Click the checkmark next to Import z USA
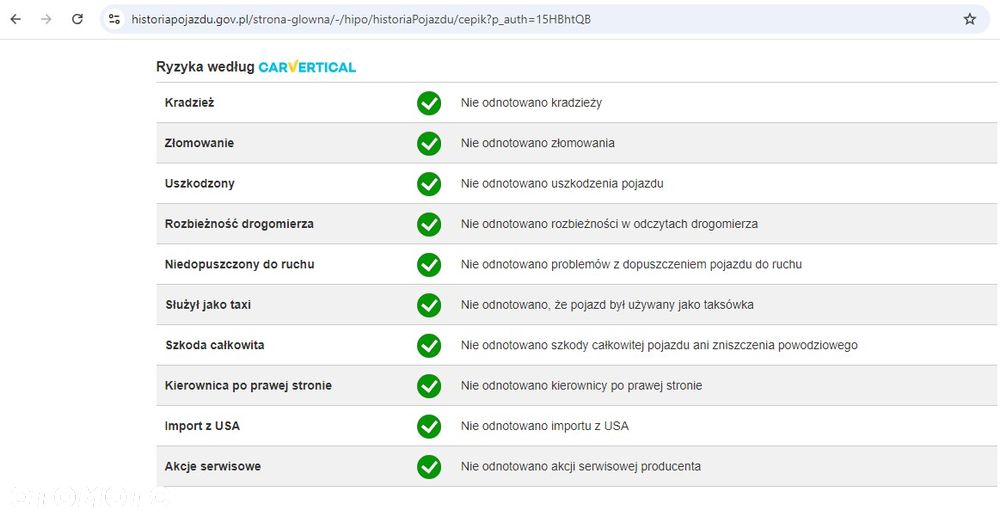The image size is (1000, 517). coord(429,426)
